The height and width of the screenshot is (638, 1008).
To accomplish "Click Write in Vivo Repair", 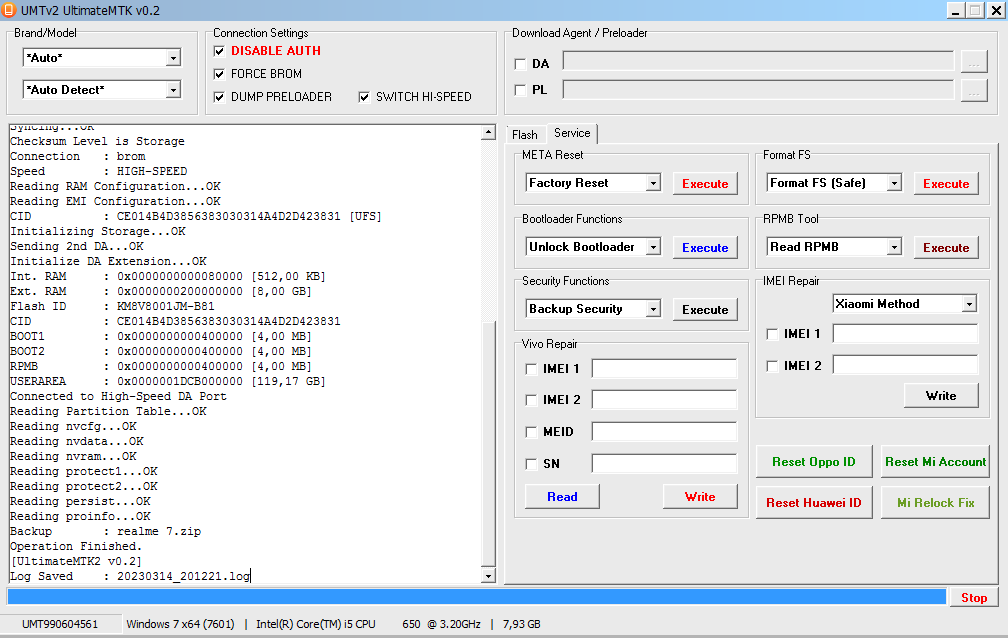I will pos(700,497).
